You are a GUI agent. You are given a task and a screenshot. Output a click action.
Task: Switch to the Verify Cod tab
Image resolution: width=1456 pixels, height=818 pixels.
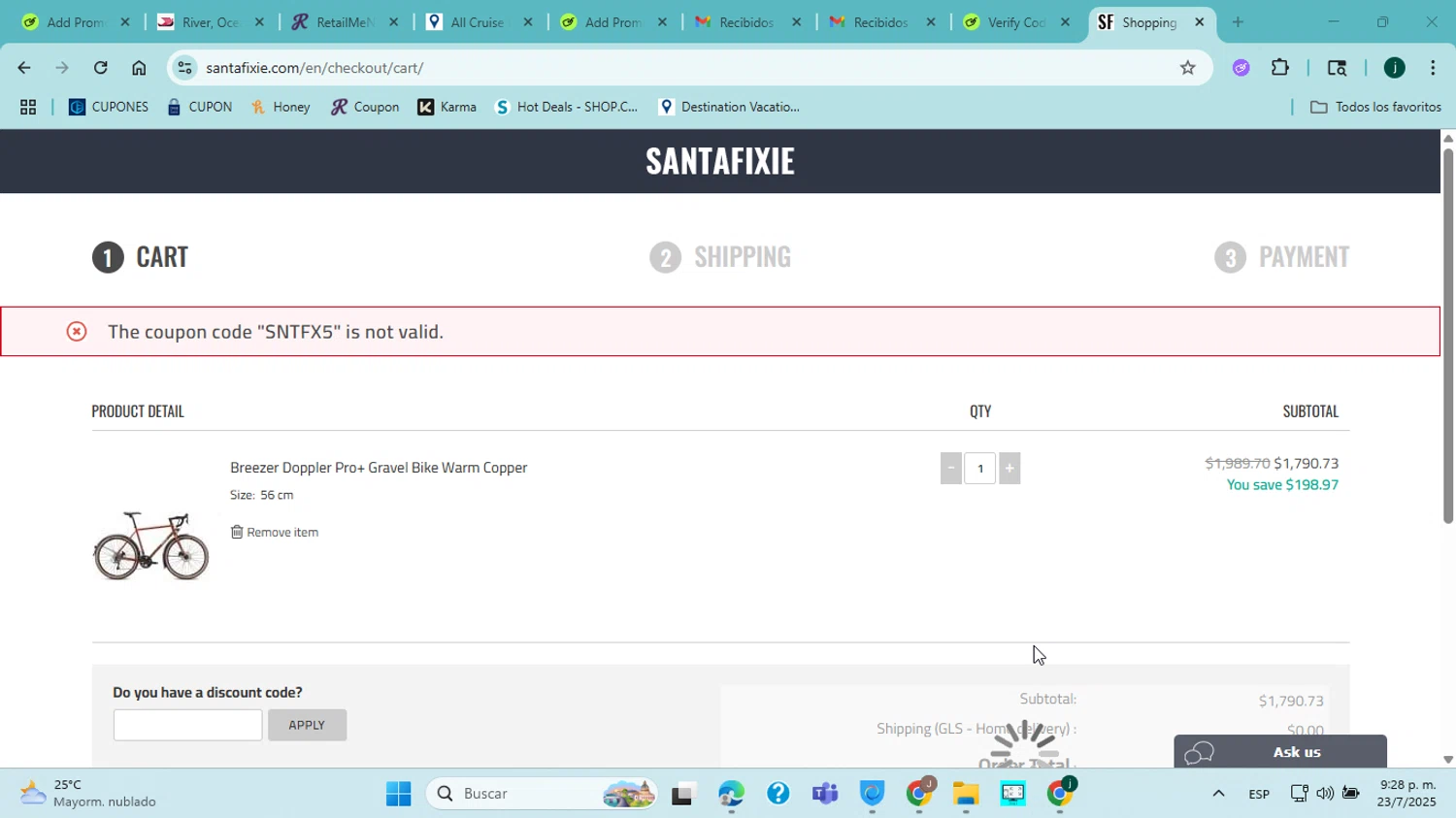pos(1015,22)
